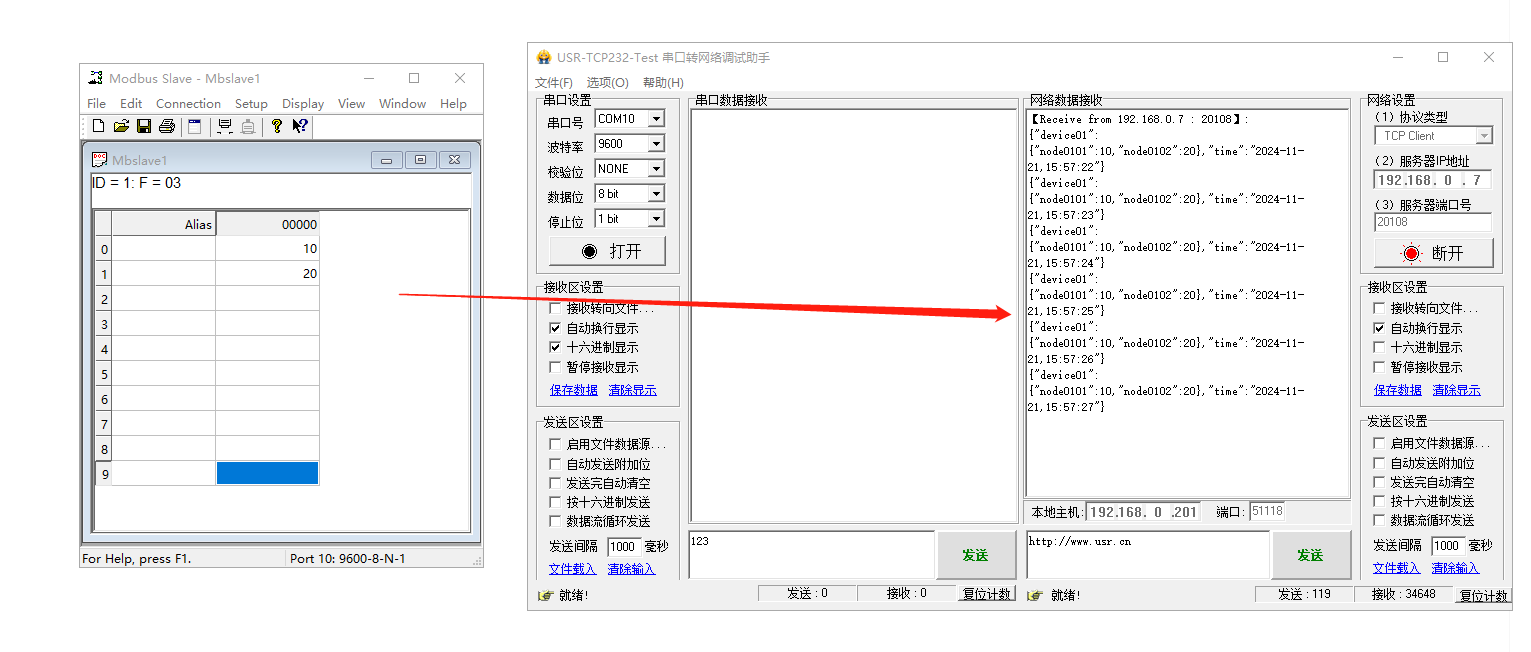Viewport: 1531px width, 652px height.
Task: Open the 选项(O) menu
Action: (607, 83)
